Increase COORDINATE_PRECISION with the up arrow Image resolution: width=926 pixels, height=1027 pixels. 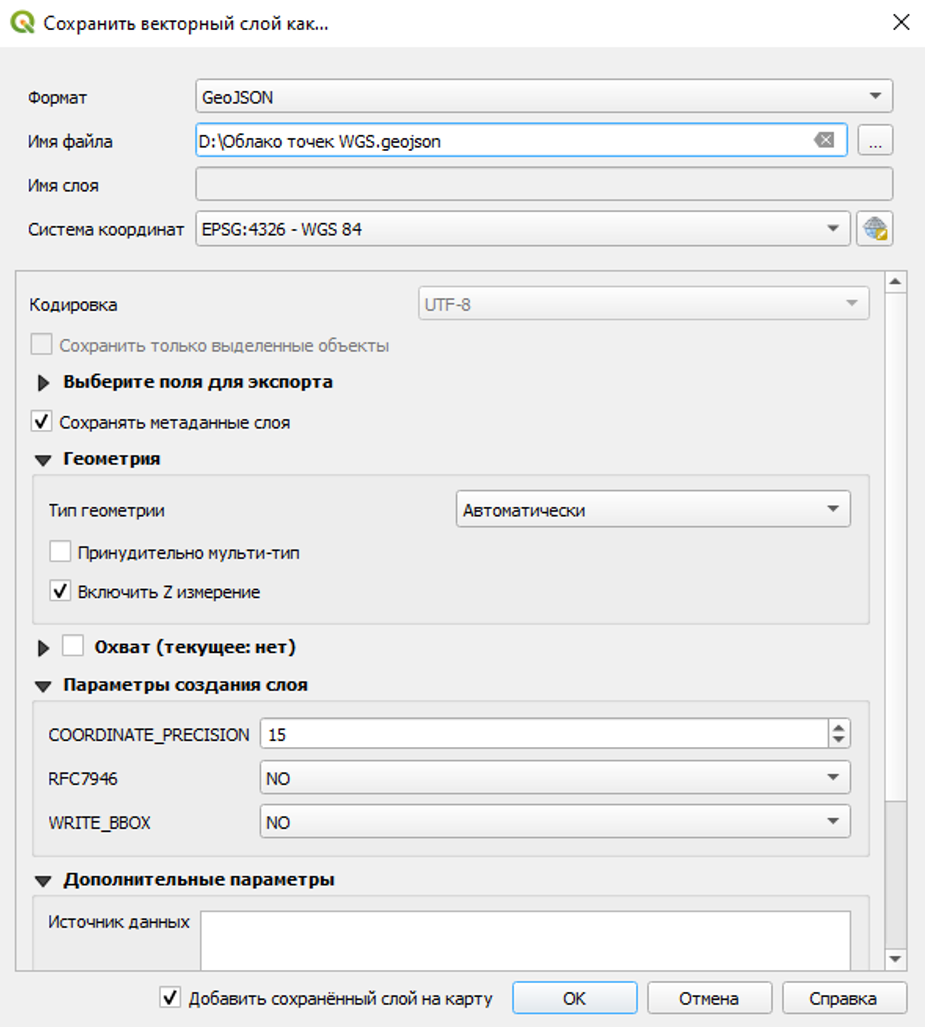838,728
